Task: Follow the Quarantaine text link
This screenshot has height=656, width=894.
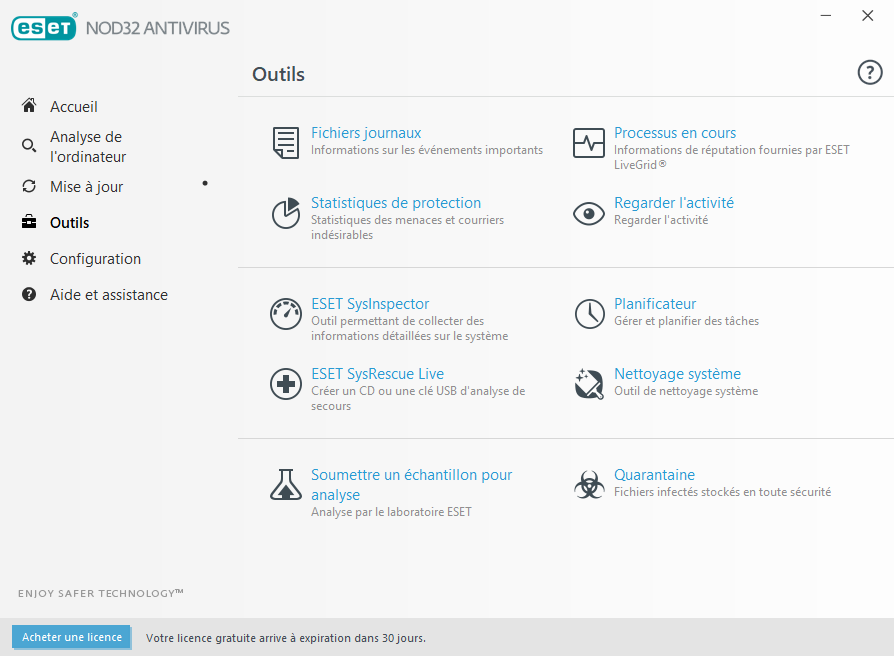Action: pos(654,475)
